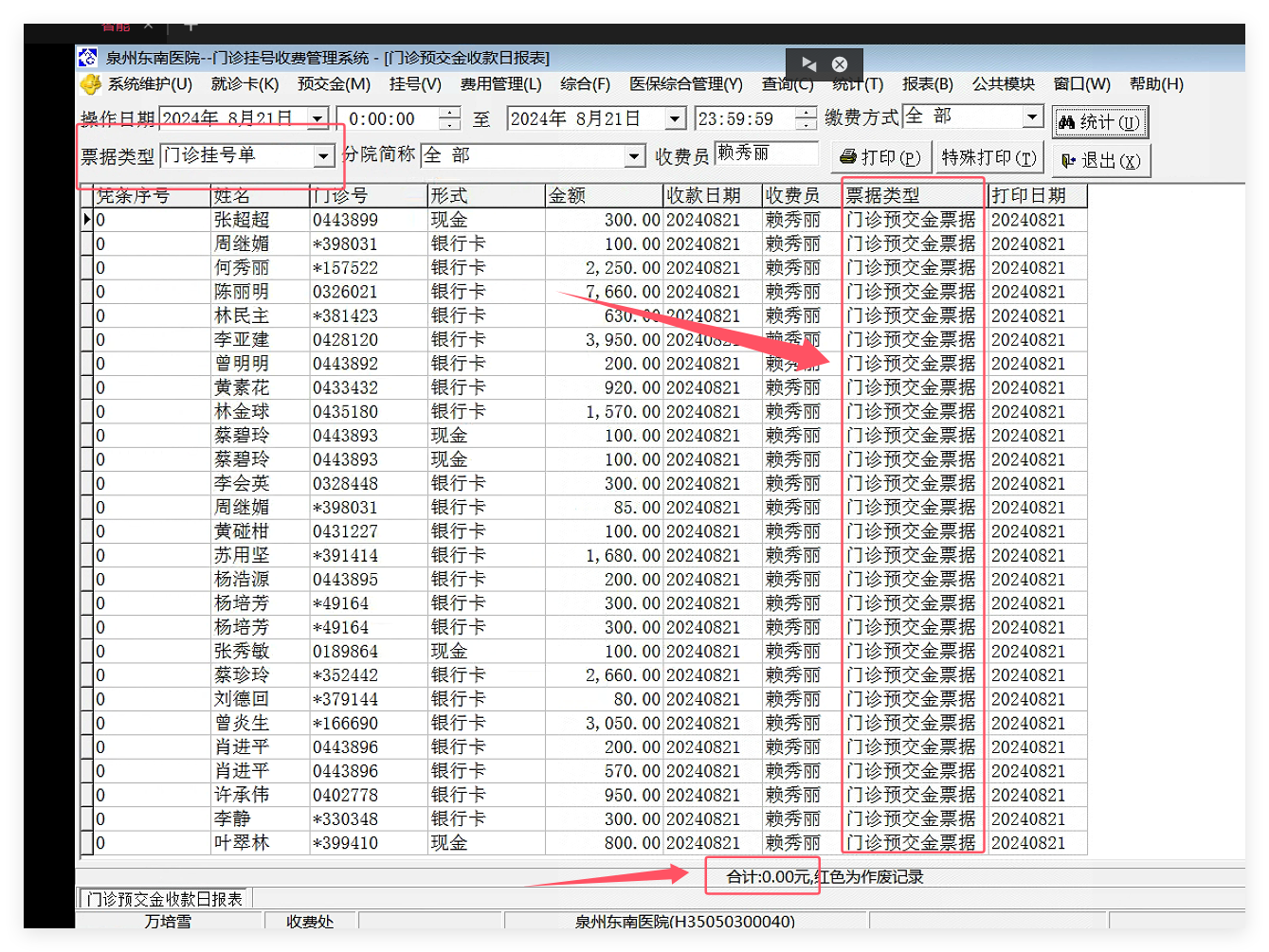The width and height of the screenshot is (1269, 952).
Task: Click the 合计:0.00元 total text
Action: 769,877
